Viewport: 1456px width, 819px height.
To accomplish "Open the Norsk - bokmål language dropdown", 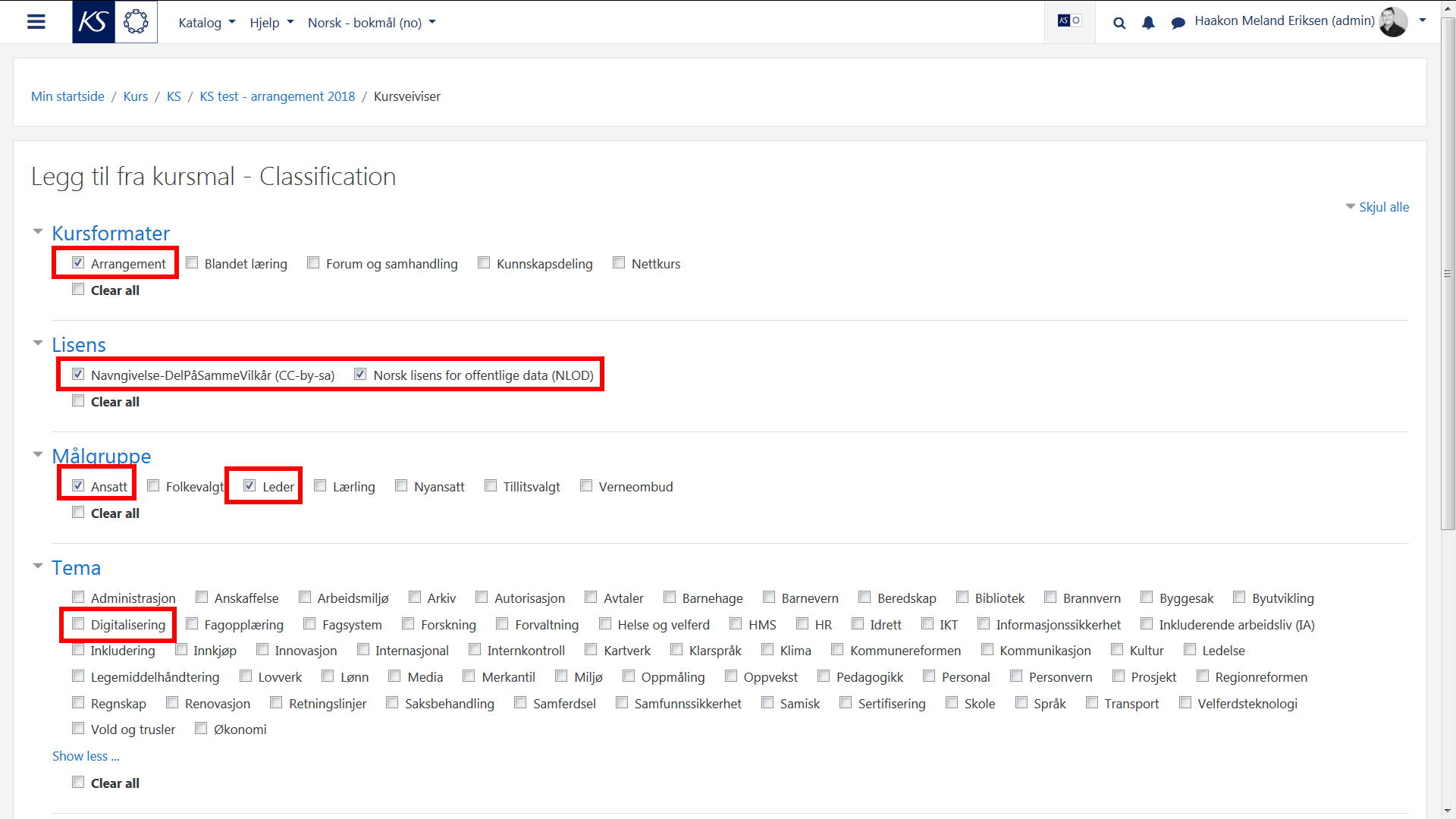I will [x=372, y=23].
